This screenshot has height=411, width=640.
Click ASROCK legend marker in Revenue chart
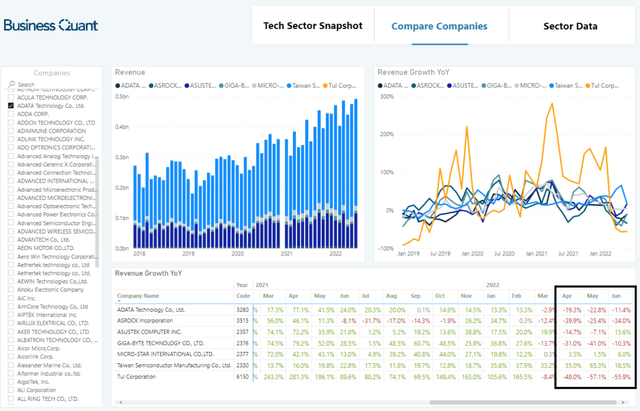tap(151, 85)
